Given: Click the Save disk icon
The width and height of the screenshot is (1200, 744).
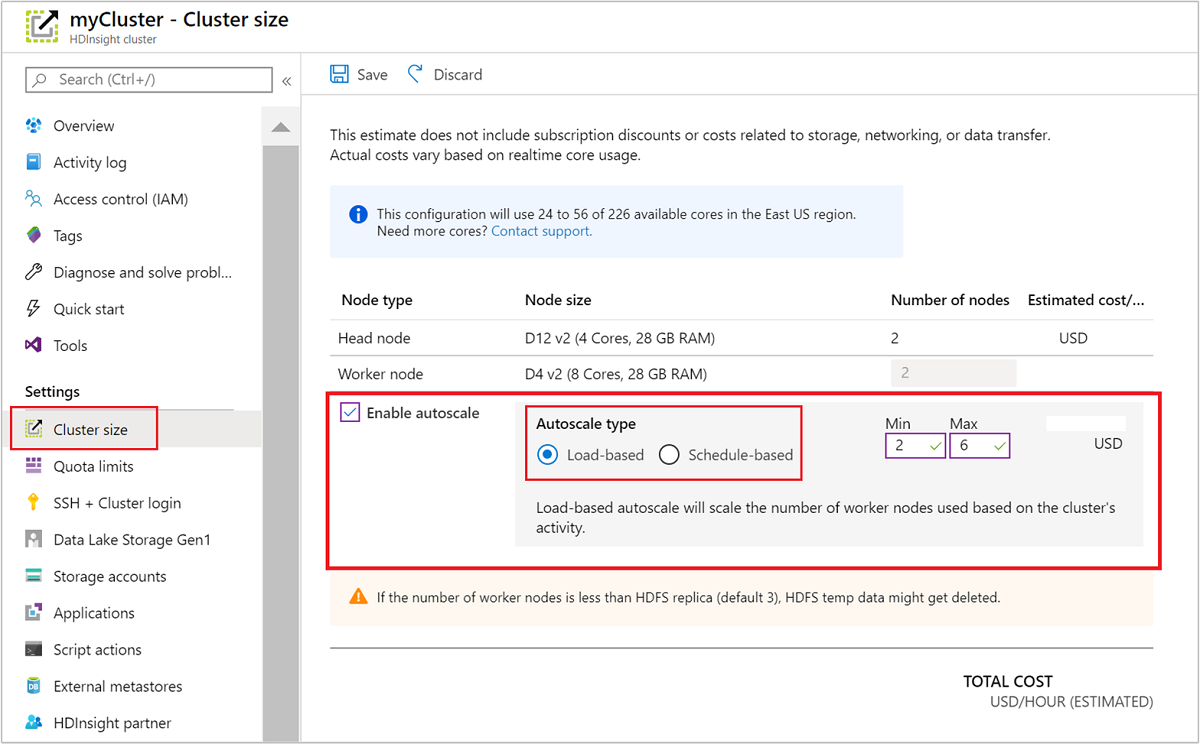Looking at the screenshot, I should click(x=339, y=74).
